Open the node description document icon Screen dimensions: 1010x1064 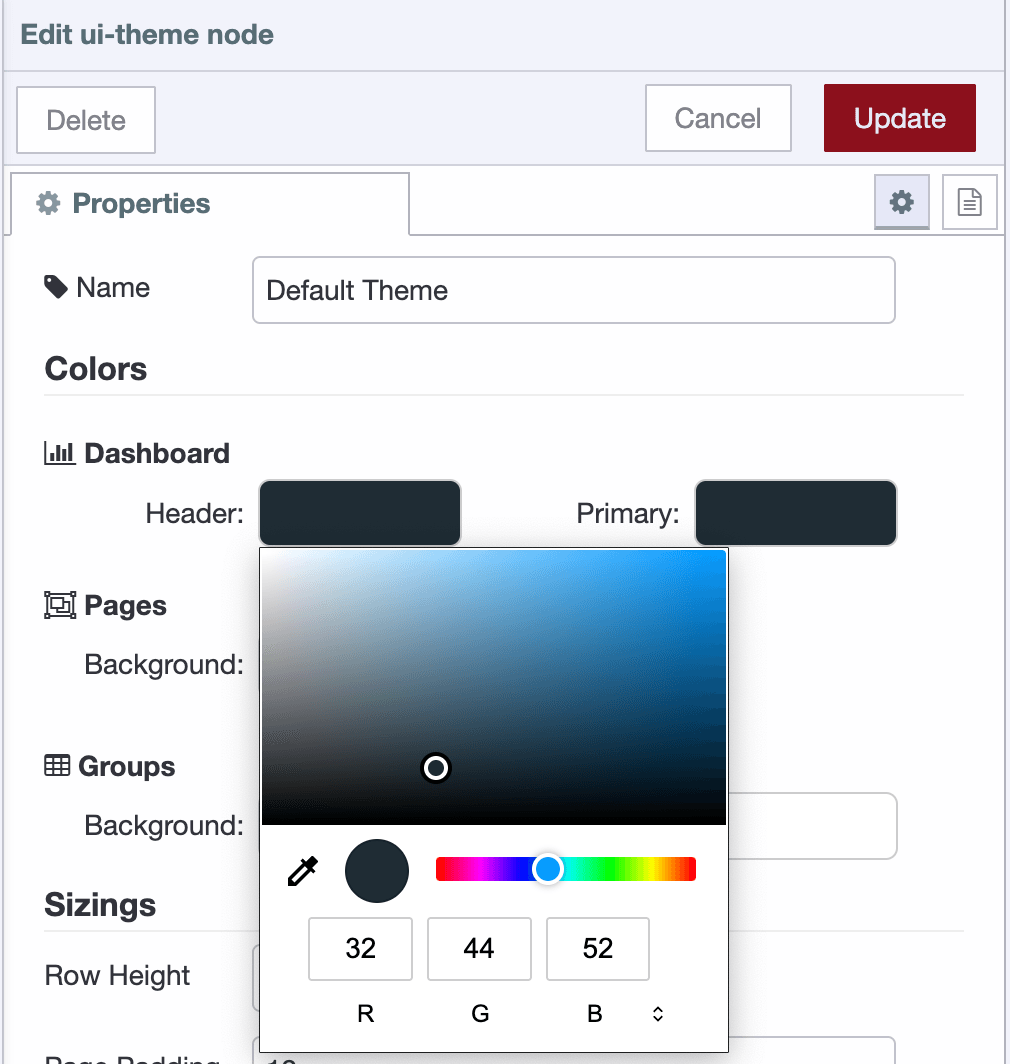pos(969,202)
